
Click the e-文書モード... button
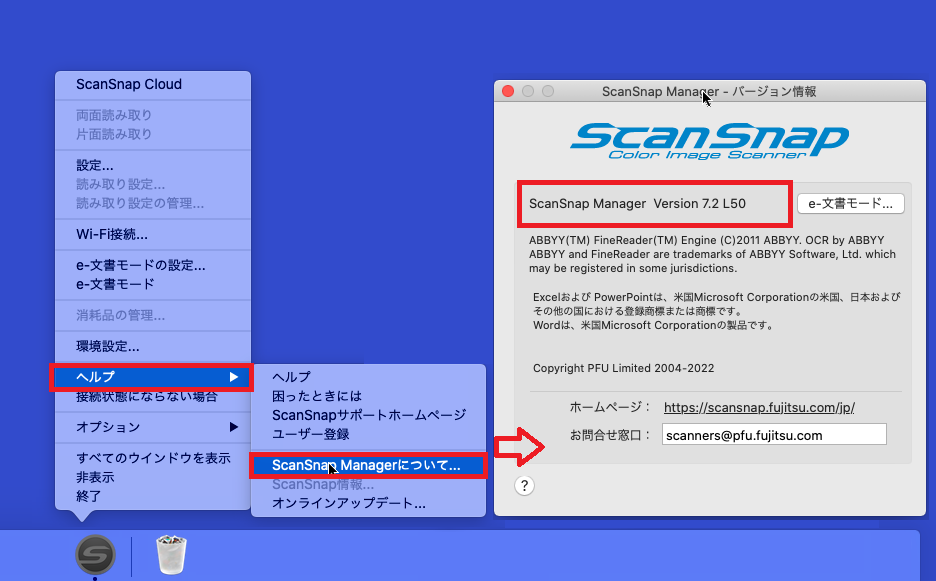(x=851, y=204)
